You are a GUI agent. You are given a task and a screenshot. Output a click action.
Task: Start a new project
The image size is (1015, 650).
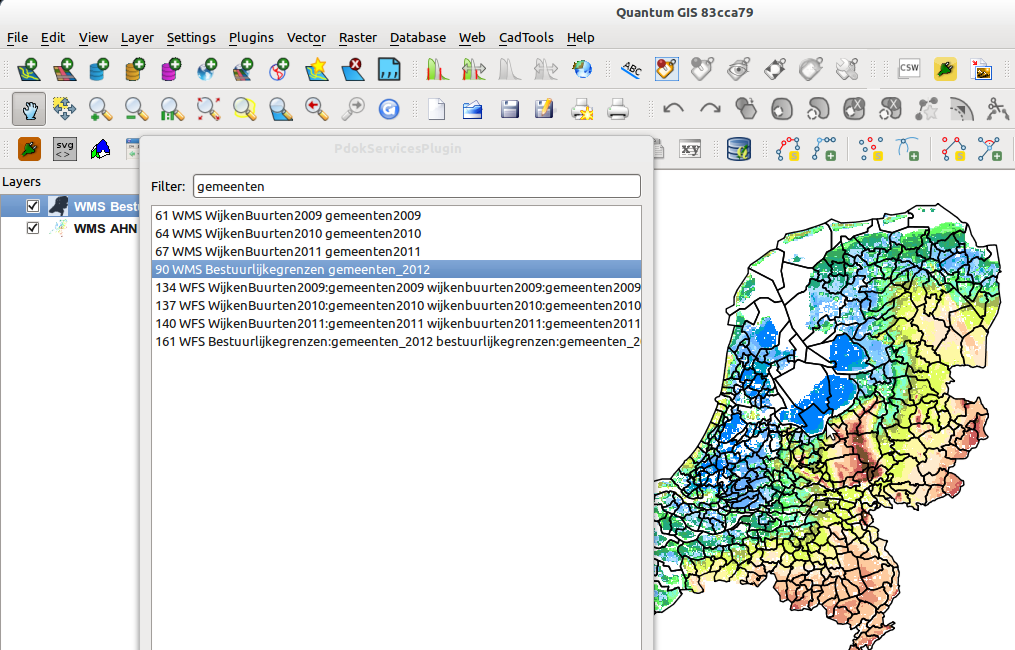[436, 109]
